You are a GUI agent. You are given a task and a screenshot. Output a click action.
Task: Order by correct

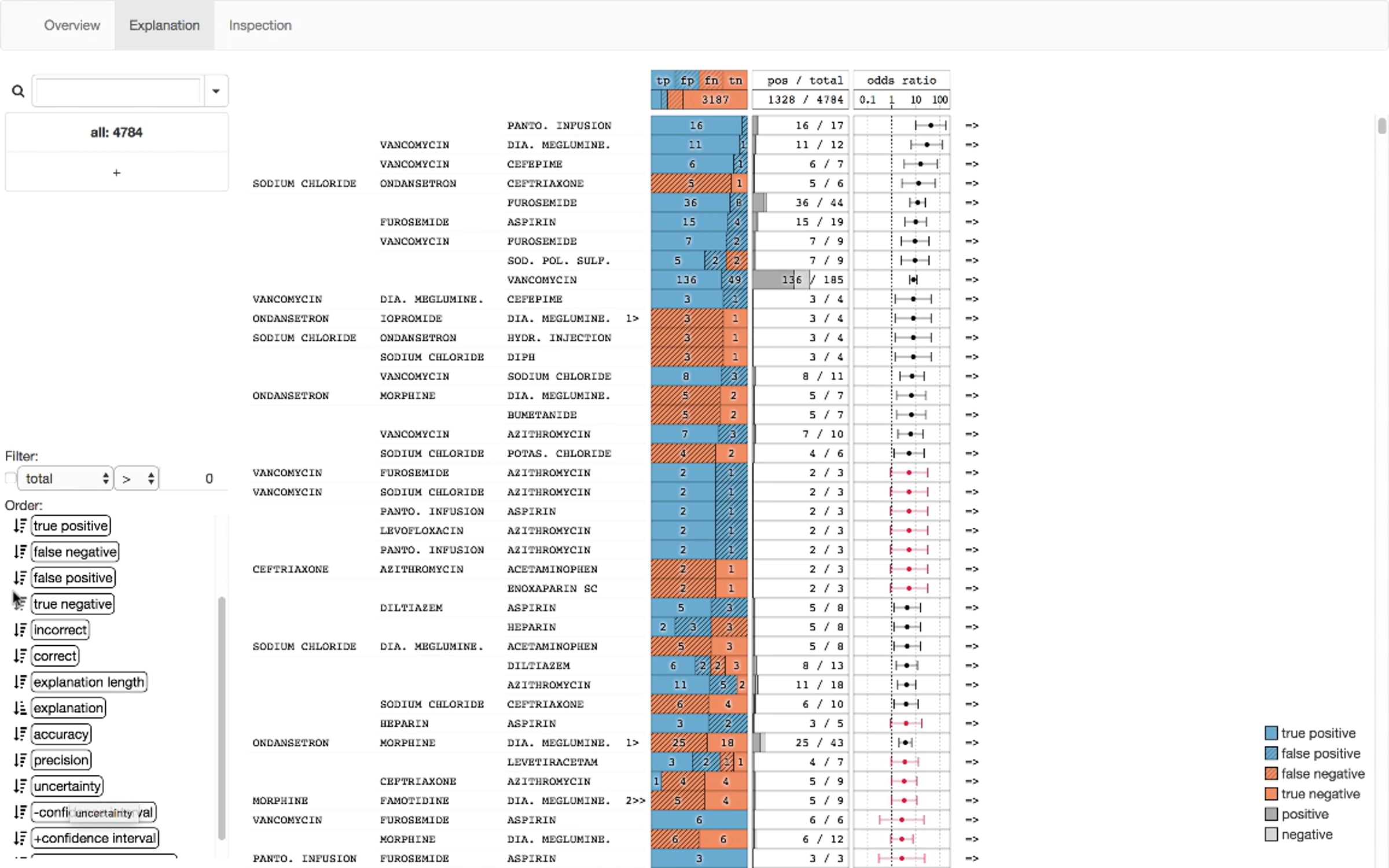pyautogui.click(x=55, y=656)
